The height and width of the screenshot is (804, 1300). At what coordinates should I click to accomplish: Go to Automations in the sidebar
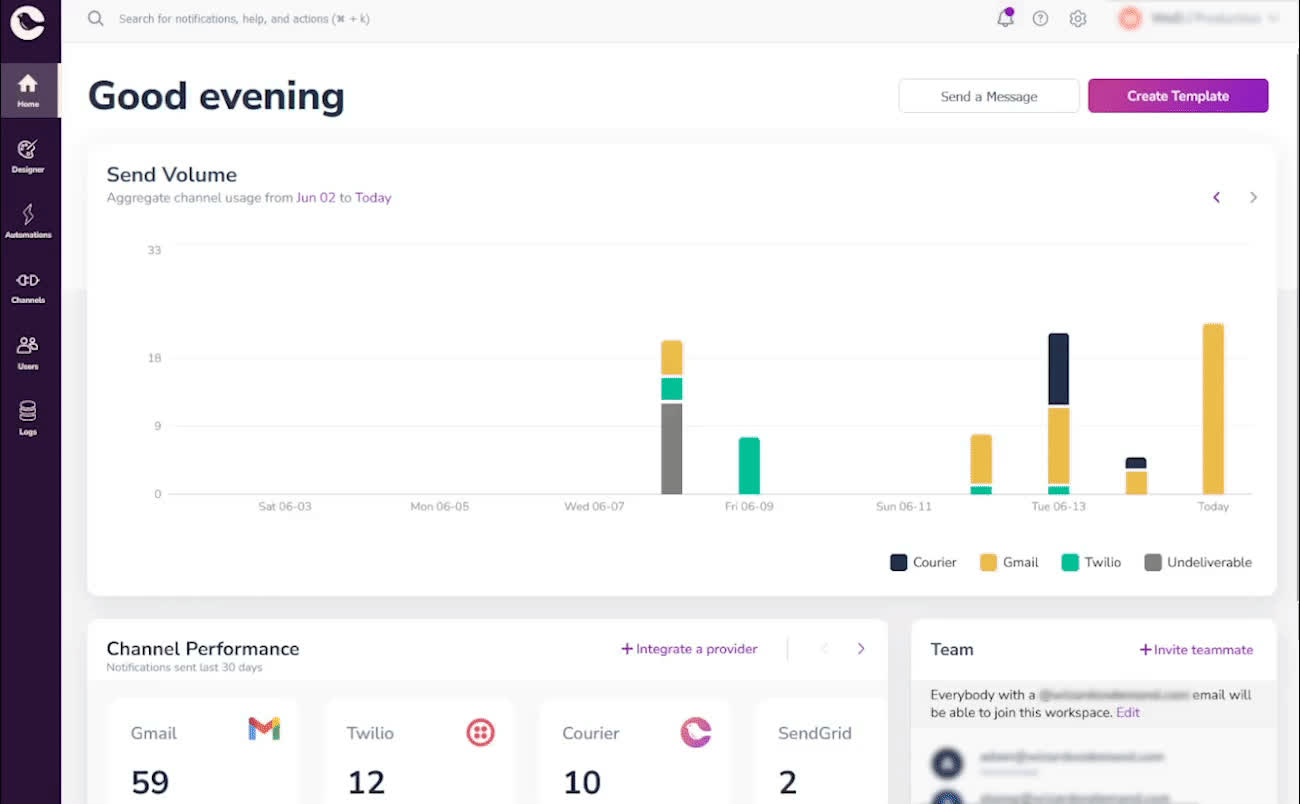click(28, 221)
